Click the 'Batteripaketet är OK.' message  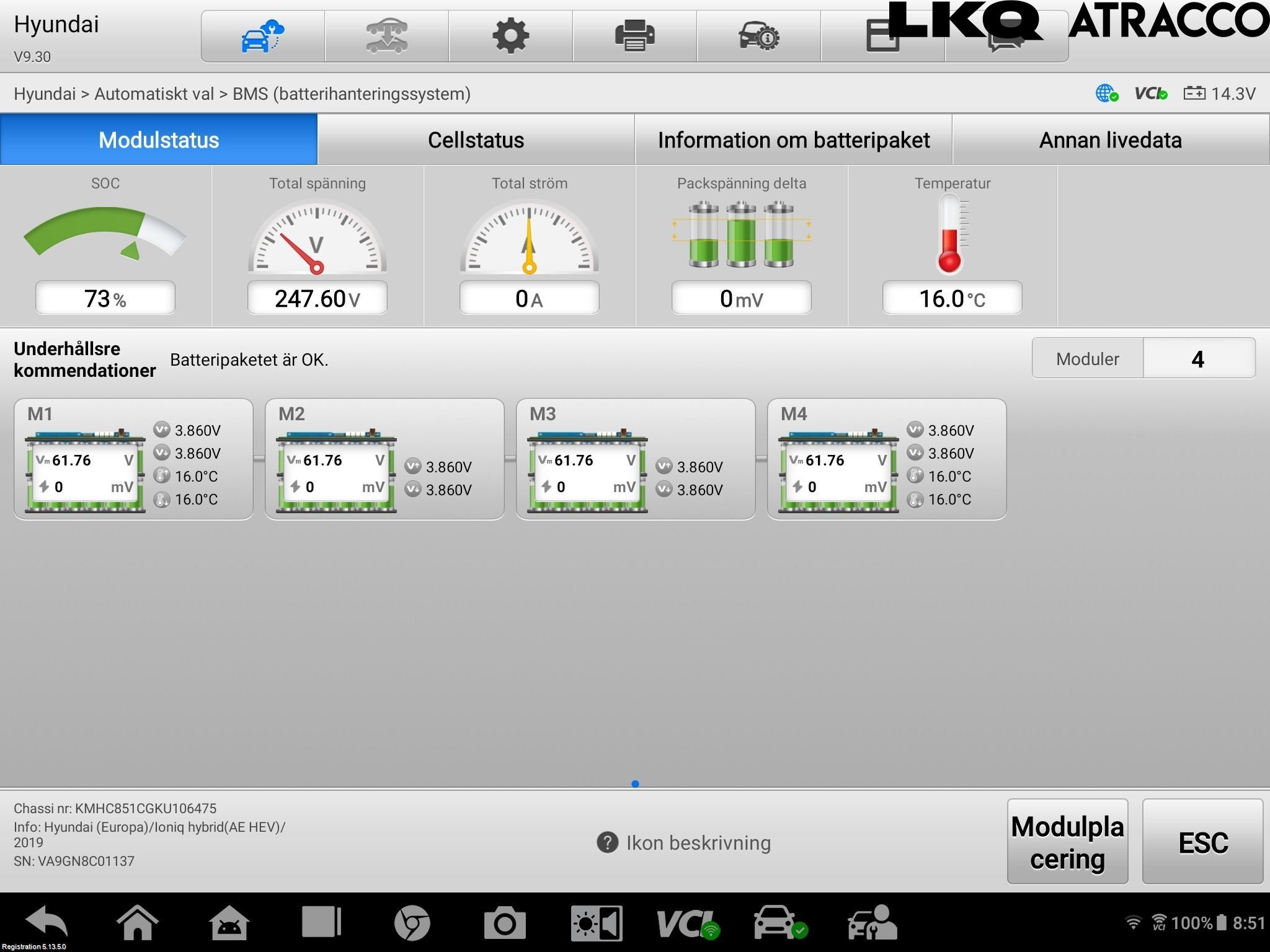249,359
